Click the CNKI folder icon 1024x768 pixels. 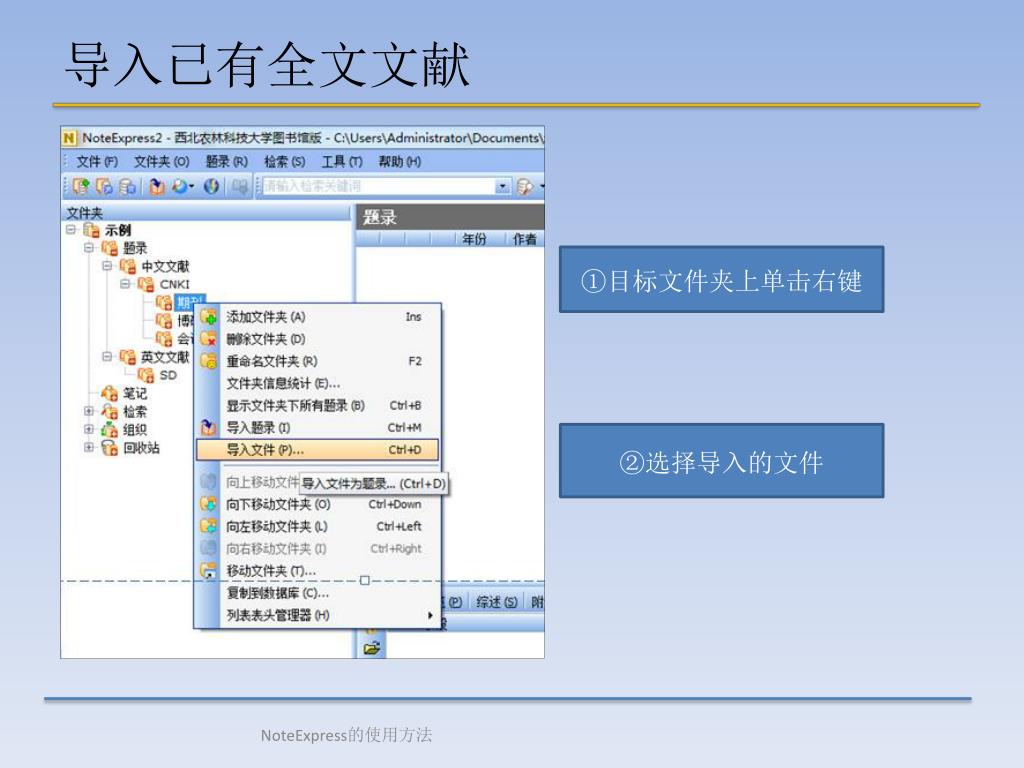point(146,284)
